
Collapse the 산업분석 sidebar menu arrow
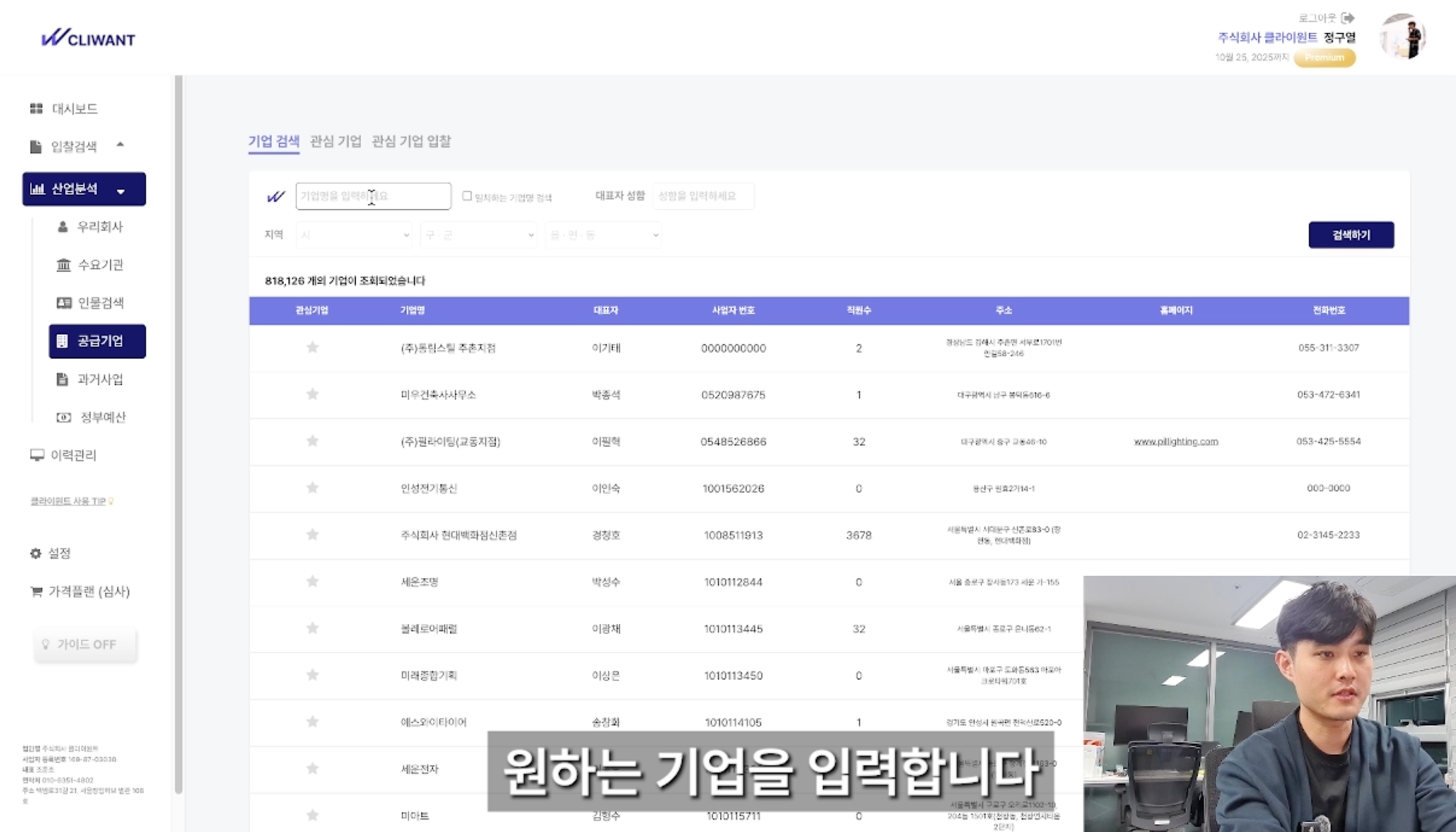pyautogui.click(x=121, y=191)
